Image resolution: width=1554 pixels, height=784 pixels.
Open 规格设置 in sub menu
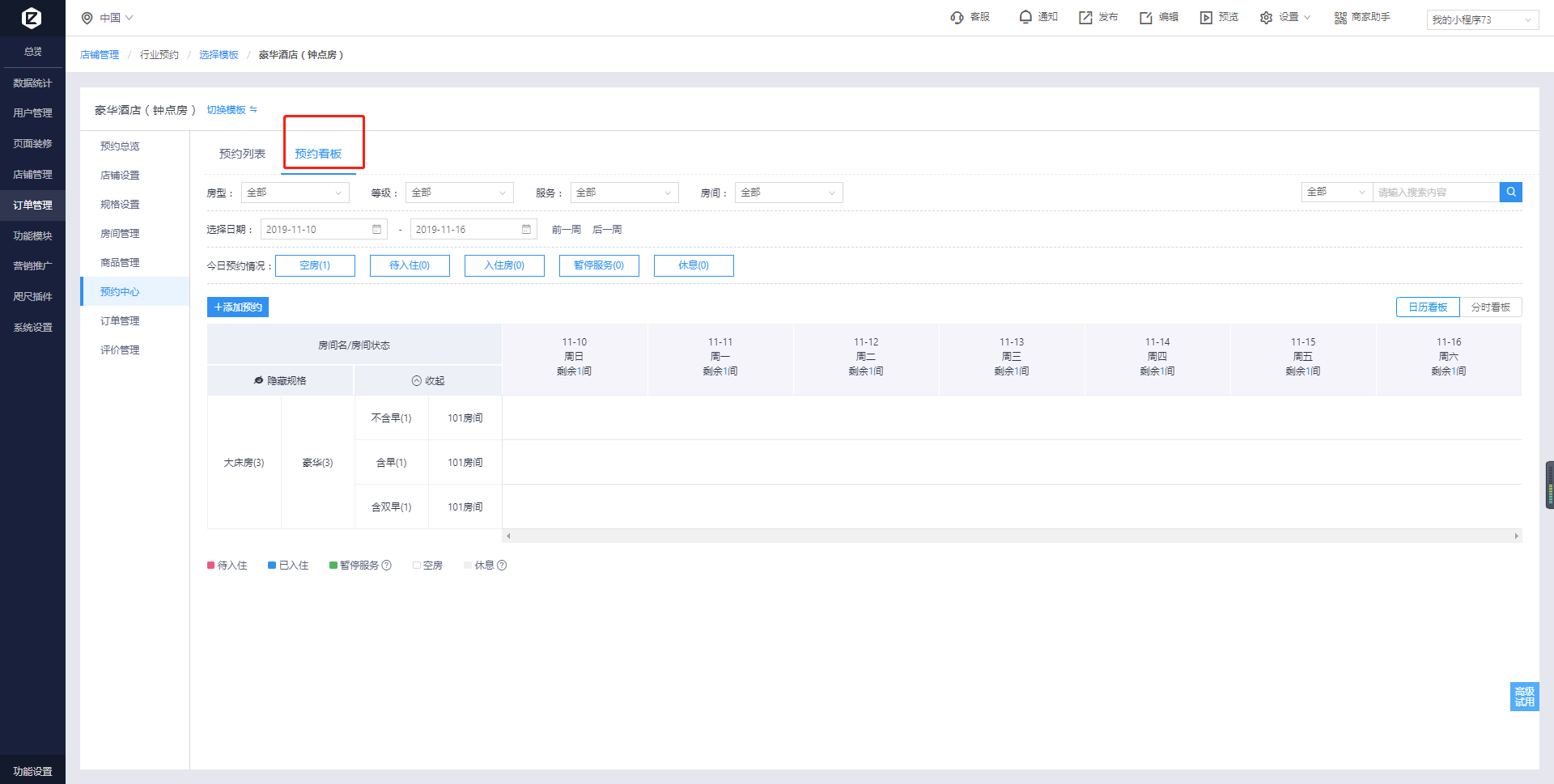120,205
